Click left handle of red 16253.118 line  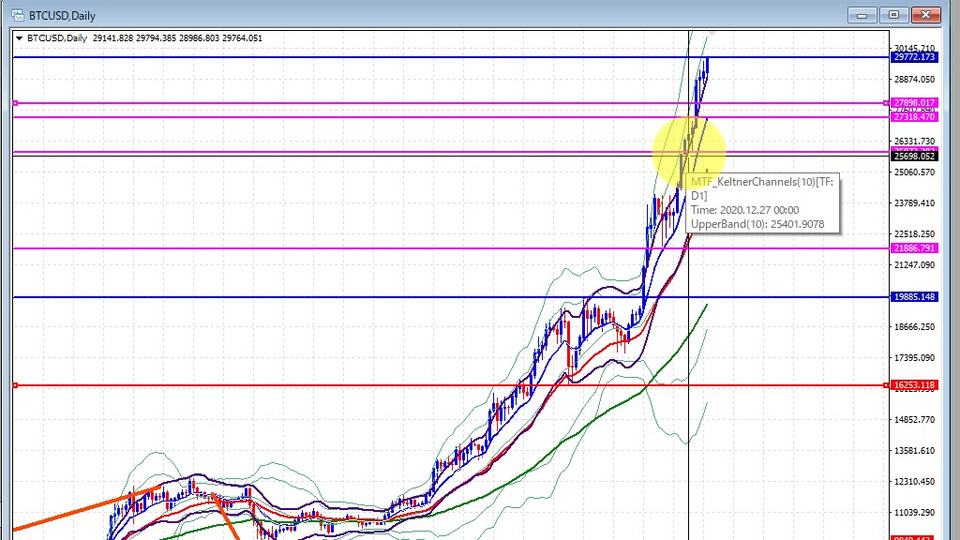(x=15, y=385)
